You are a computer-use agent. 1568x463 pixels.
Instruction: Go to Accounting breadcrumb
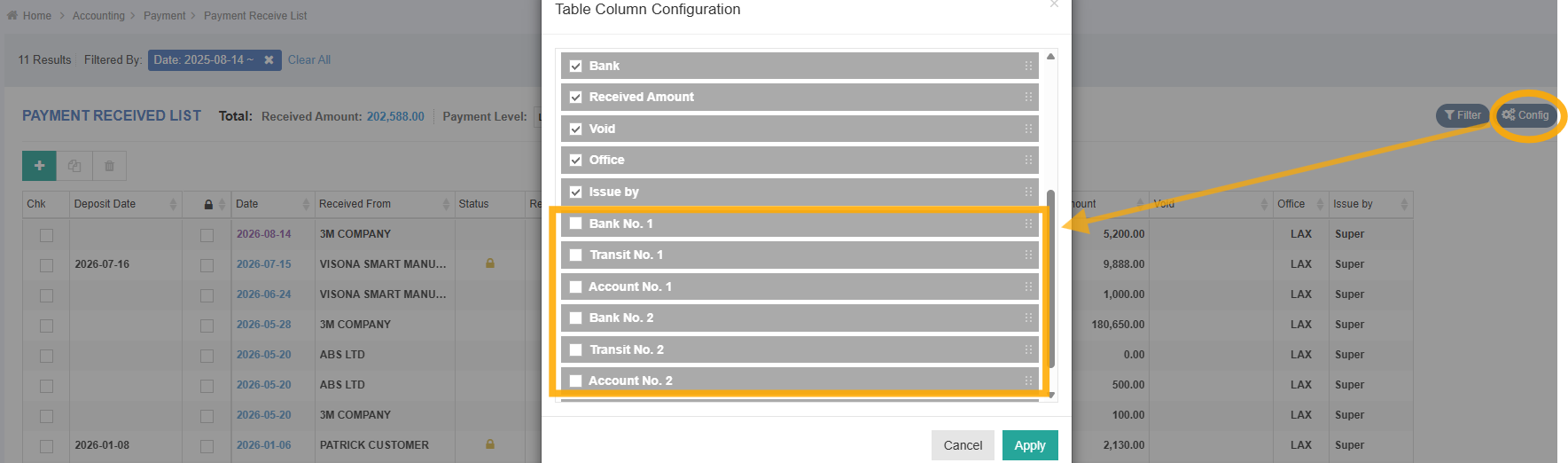tap(98, 16)
